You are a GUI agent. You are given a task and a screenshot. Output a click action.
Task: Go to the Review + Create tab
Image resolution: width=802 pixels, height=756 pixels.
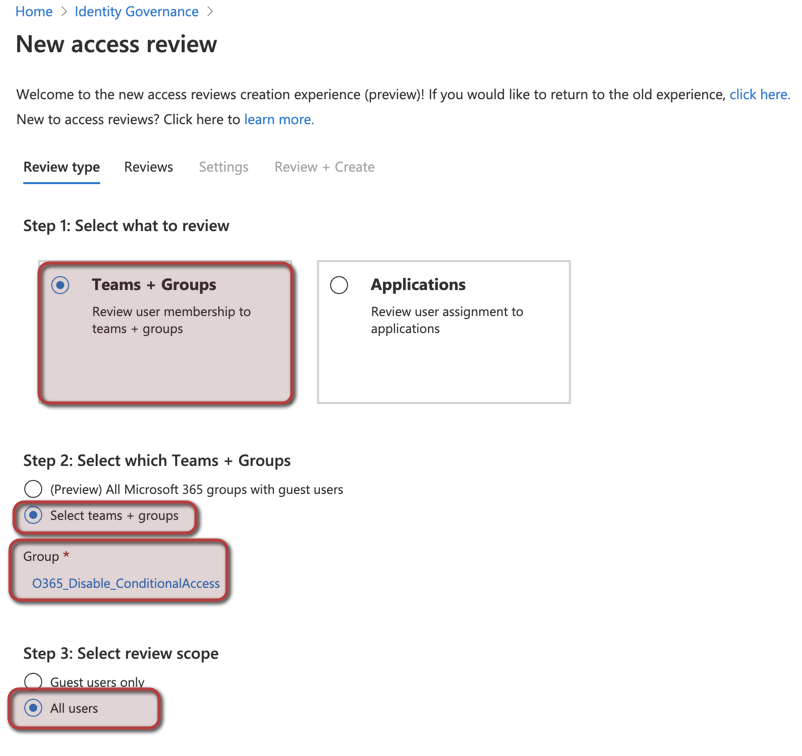324,167
